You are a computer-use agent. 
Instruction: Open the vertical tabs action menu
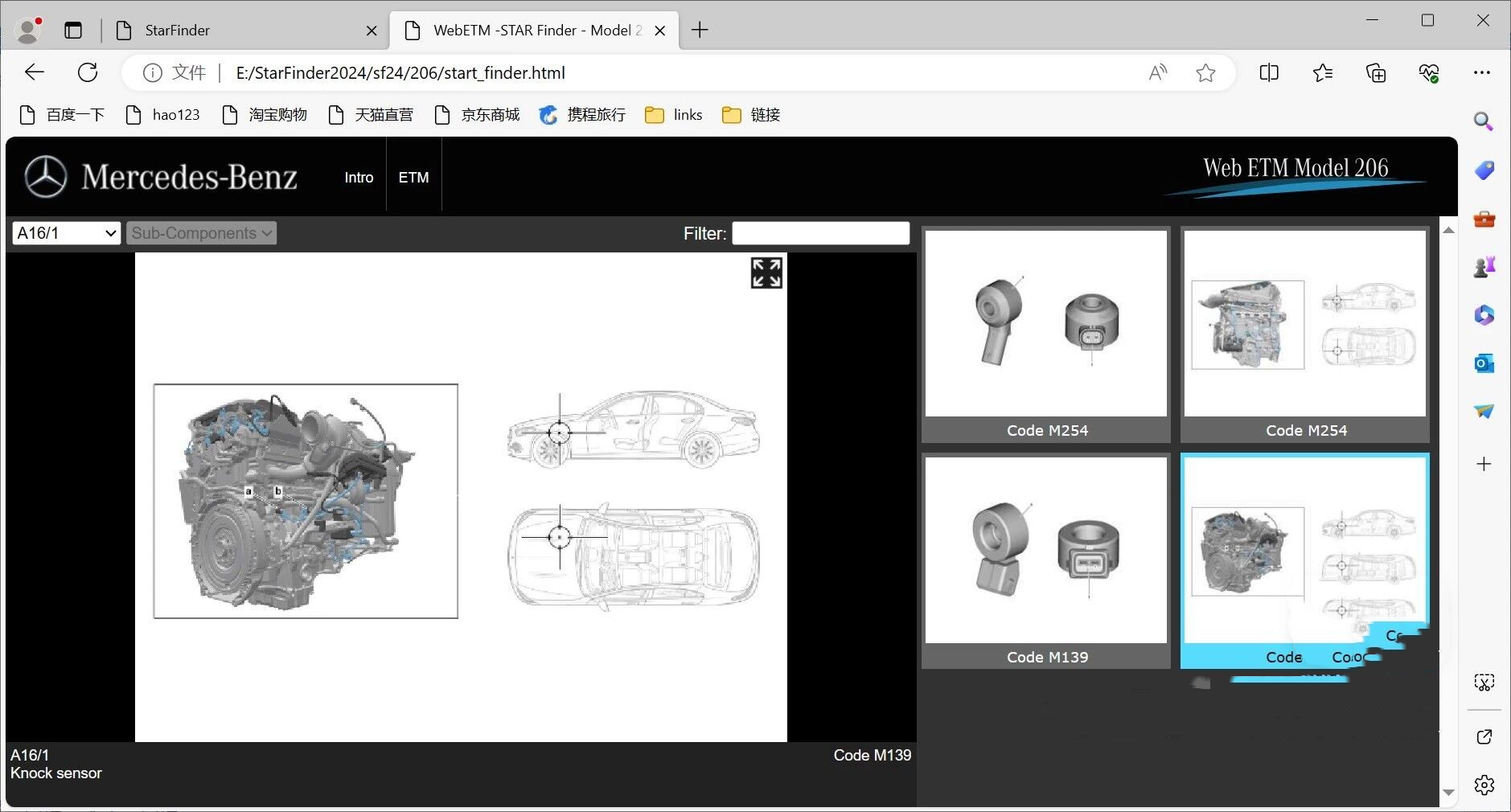click(x=73, y=31)
